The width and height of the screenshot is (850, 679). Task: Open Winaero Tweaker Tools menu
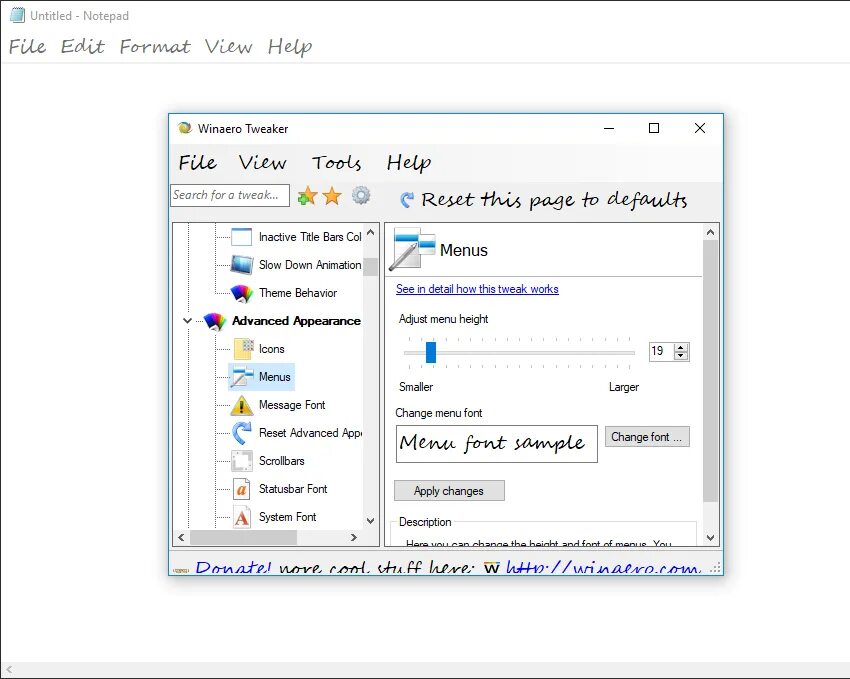[x=336, y=162]
